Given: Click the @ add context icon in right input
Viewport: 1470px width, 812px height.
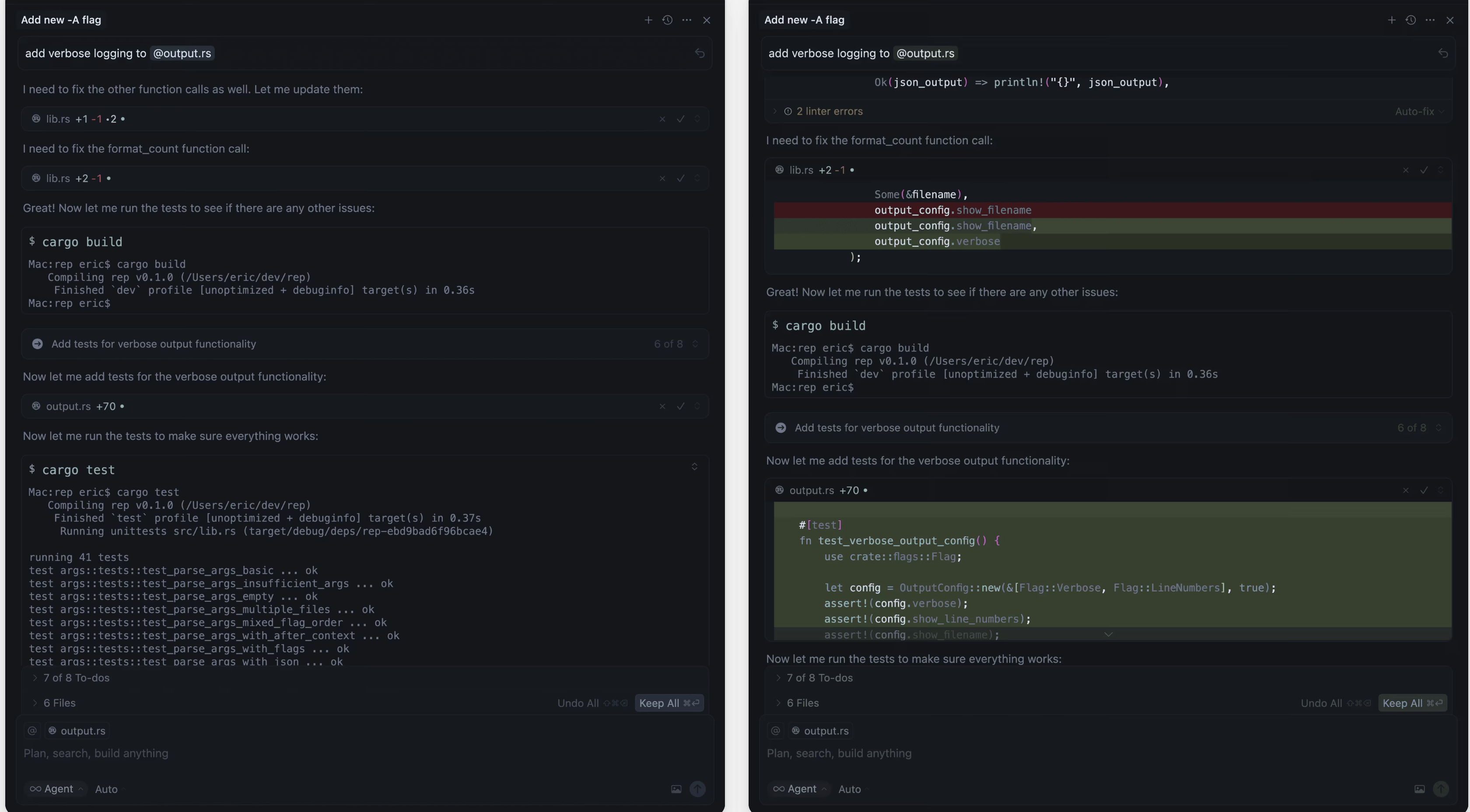Looking at the screenshot, I should coord(776,731).
